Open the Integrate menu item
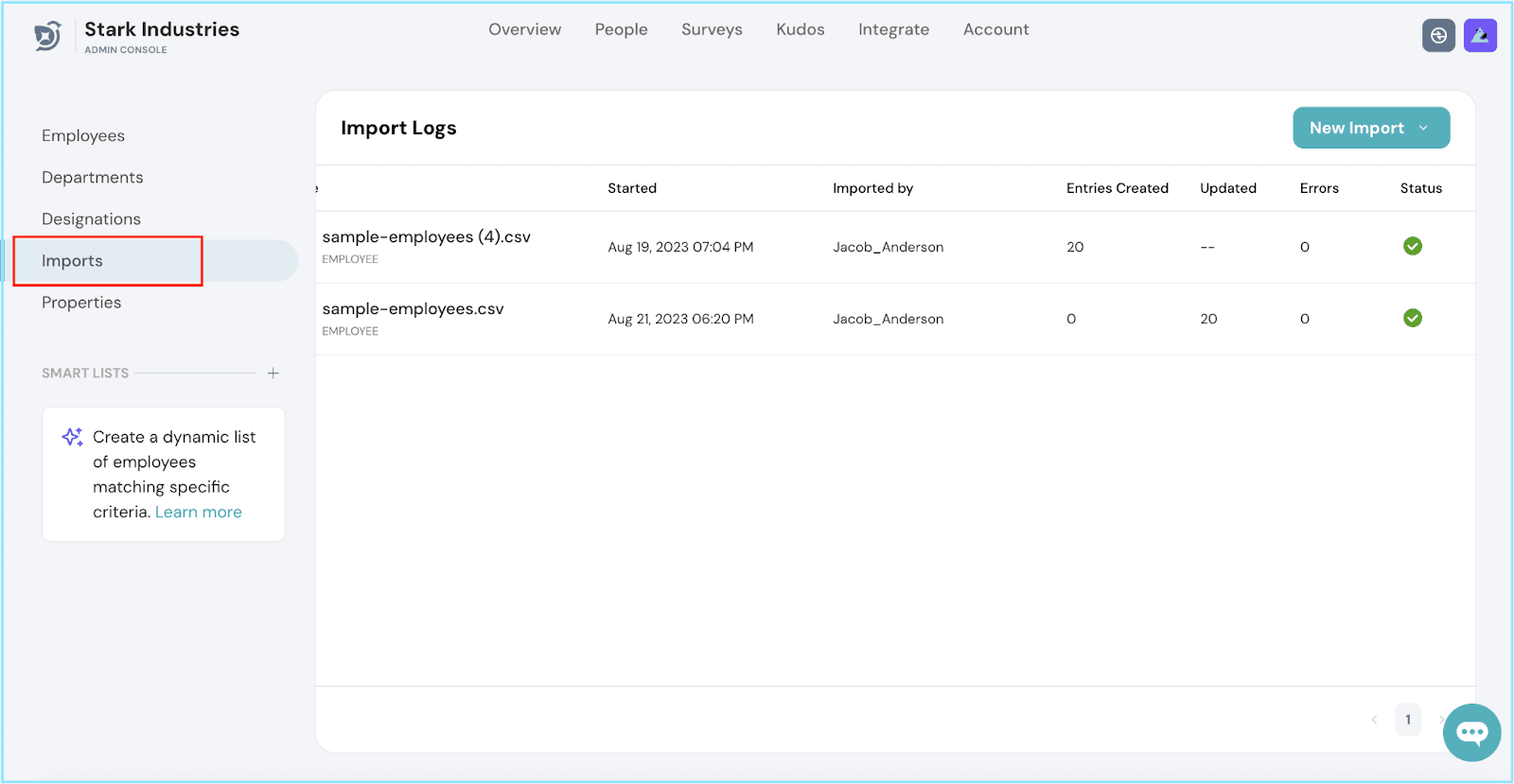The image size is (1514, 784). click(893, 29)
